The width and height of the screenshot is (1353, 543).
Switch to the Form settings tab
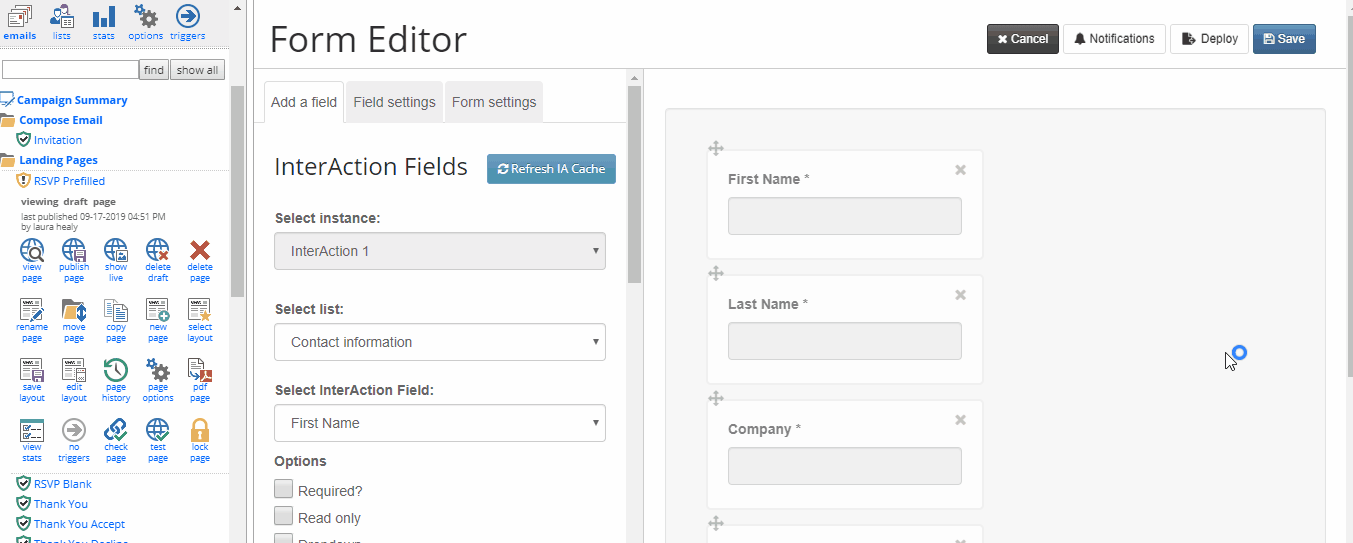pos(494,102)
